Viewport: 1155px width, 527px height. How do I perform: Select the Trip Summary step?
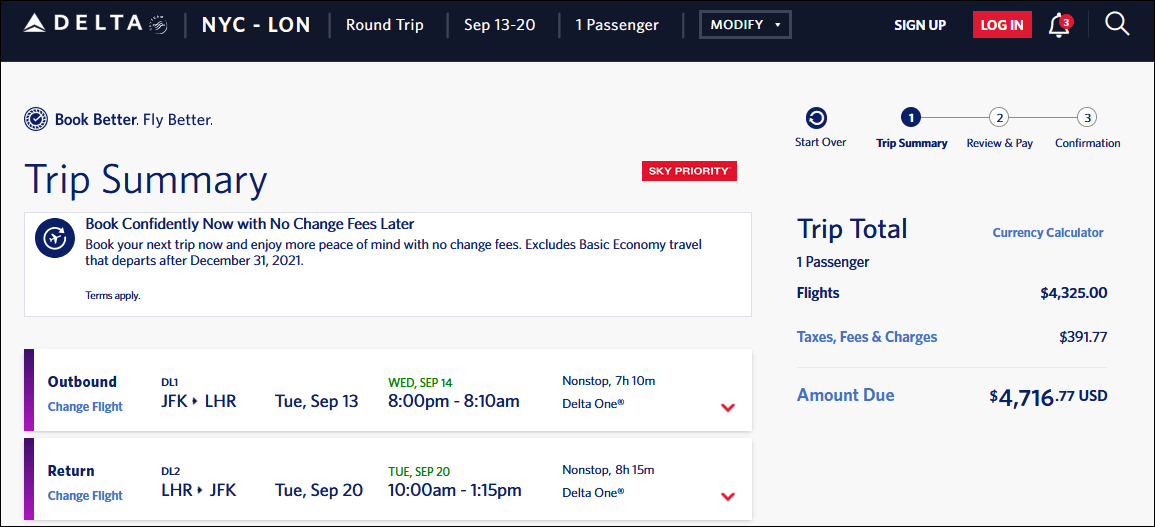(x=911, y=119)
